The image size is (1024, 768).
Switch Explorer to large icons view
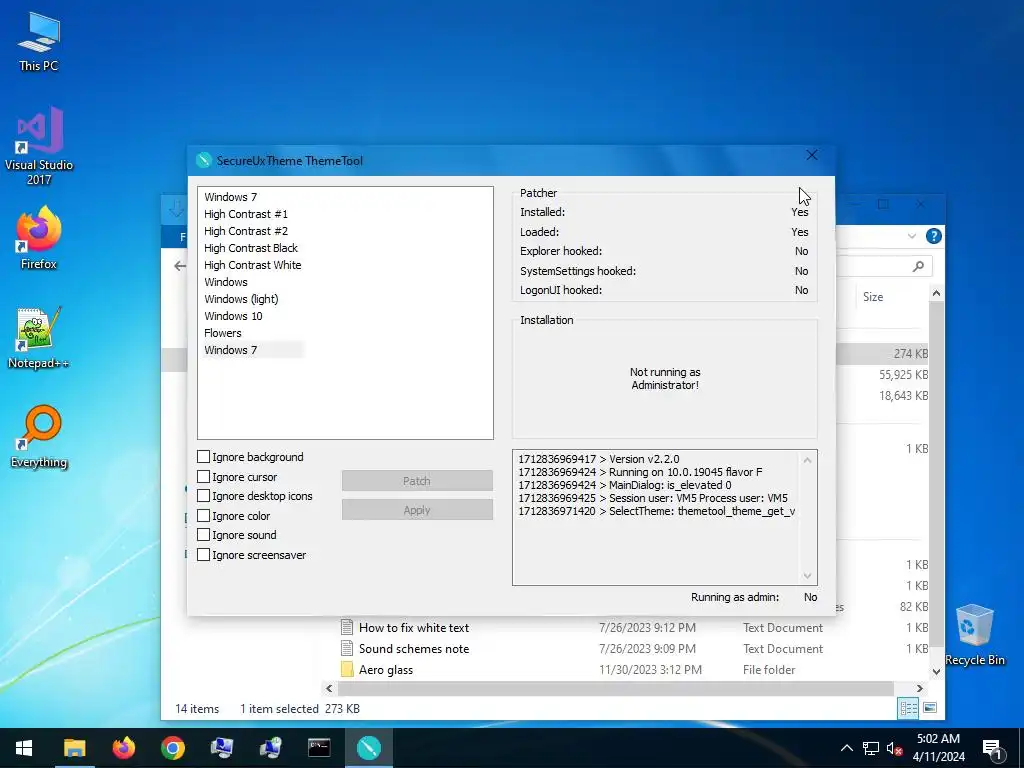(x=930, y=708)
